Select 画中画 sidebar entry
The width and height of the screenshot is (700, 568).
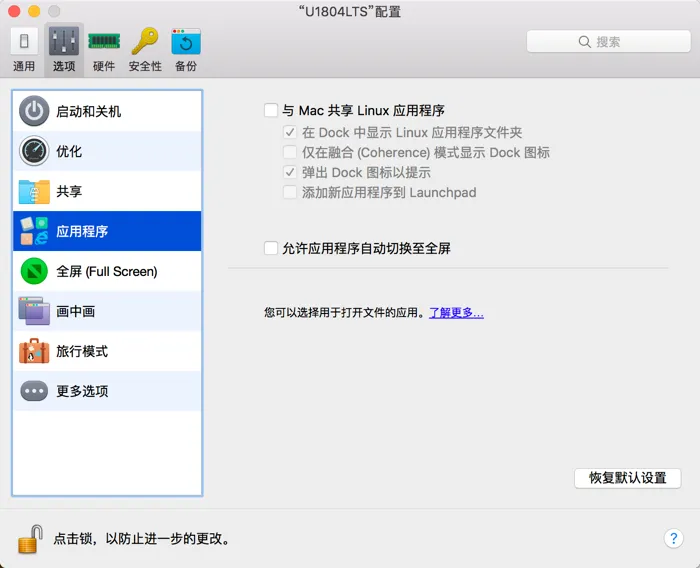(x=107, y=311)
